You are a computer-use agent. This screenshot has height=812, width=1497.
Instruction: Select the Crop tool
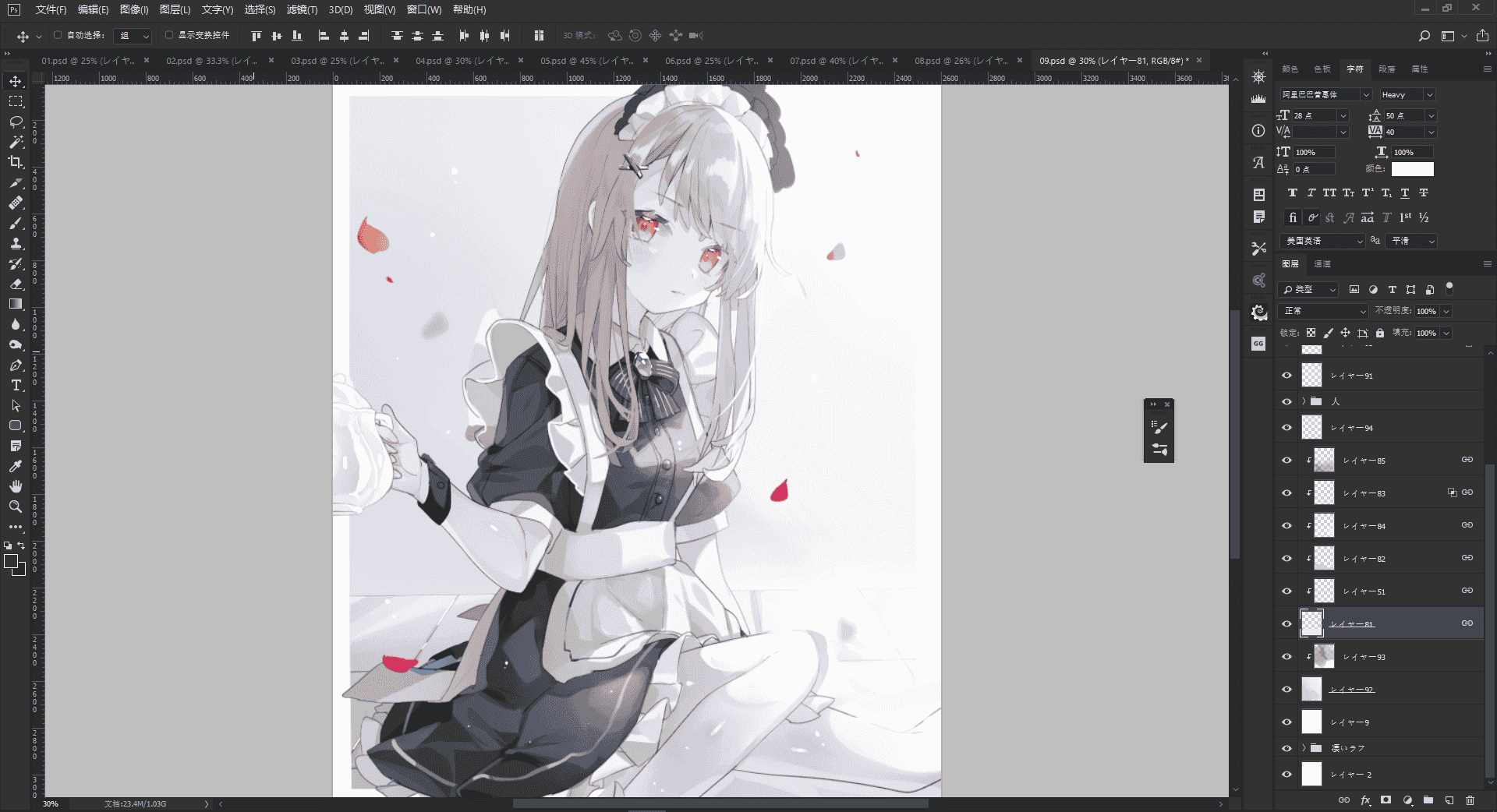click(x=16, y=162)
